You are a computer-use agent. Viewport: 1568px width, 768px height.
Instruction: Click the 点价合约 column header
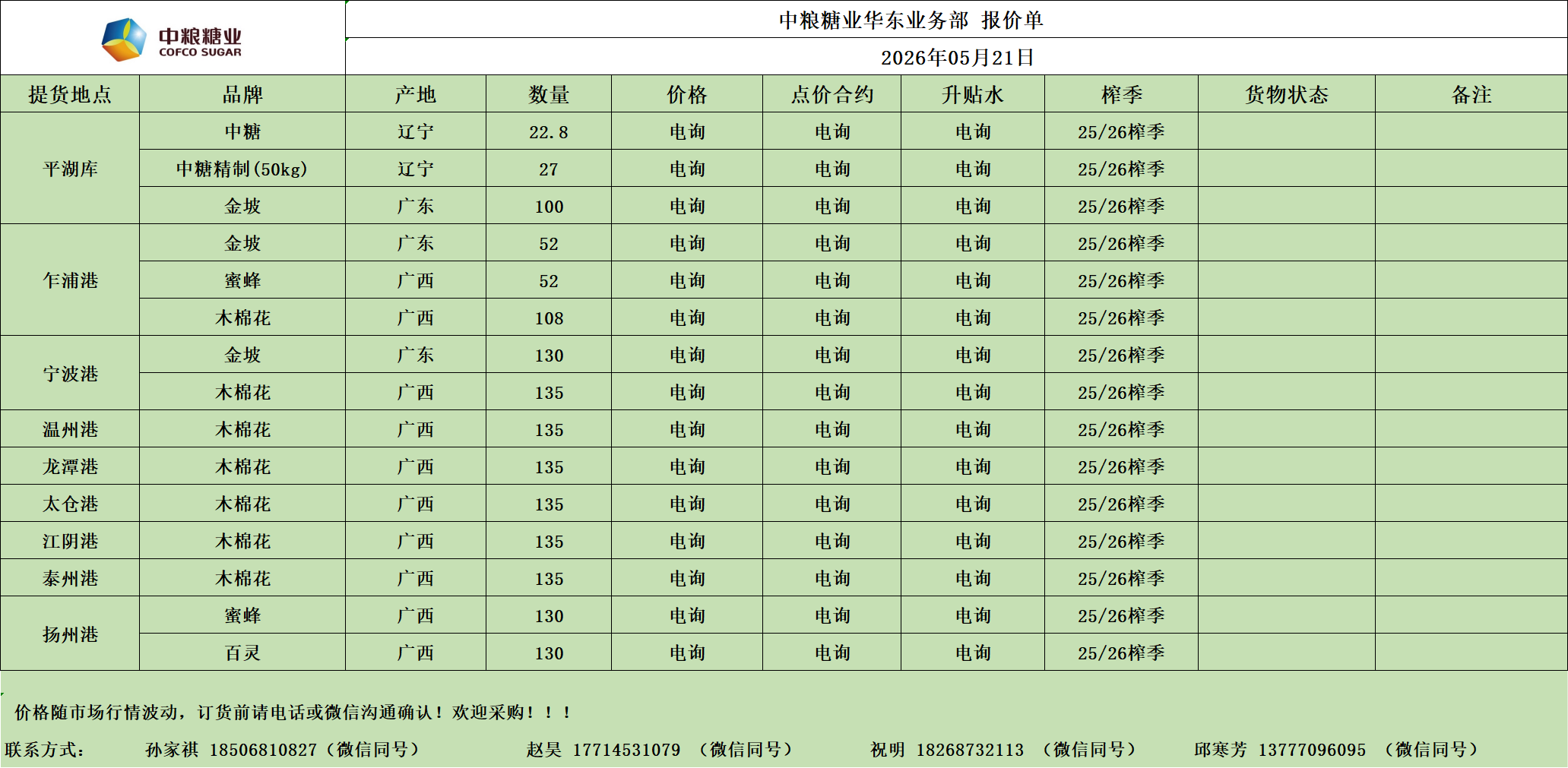coord(832,94)
